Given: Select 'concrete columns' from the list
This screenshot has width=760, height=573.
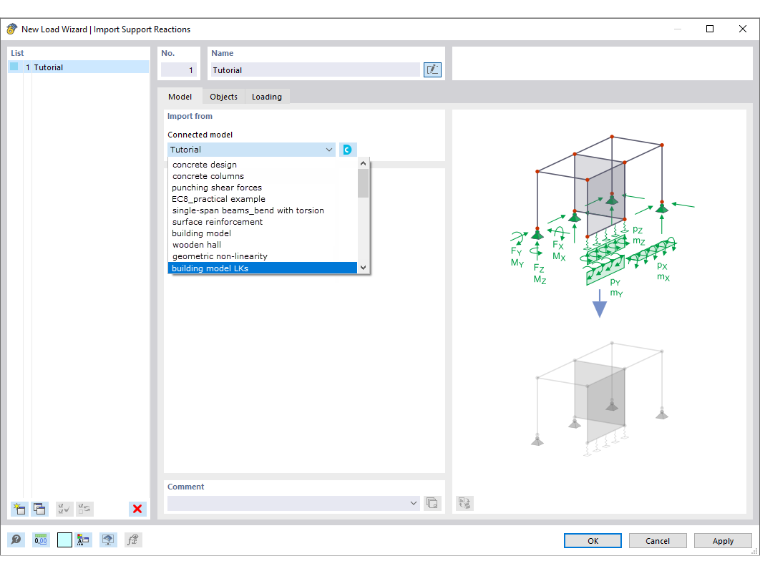Looking at the screenshot, I should [262, 176].
